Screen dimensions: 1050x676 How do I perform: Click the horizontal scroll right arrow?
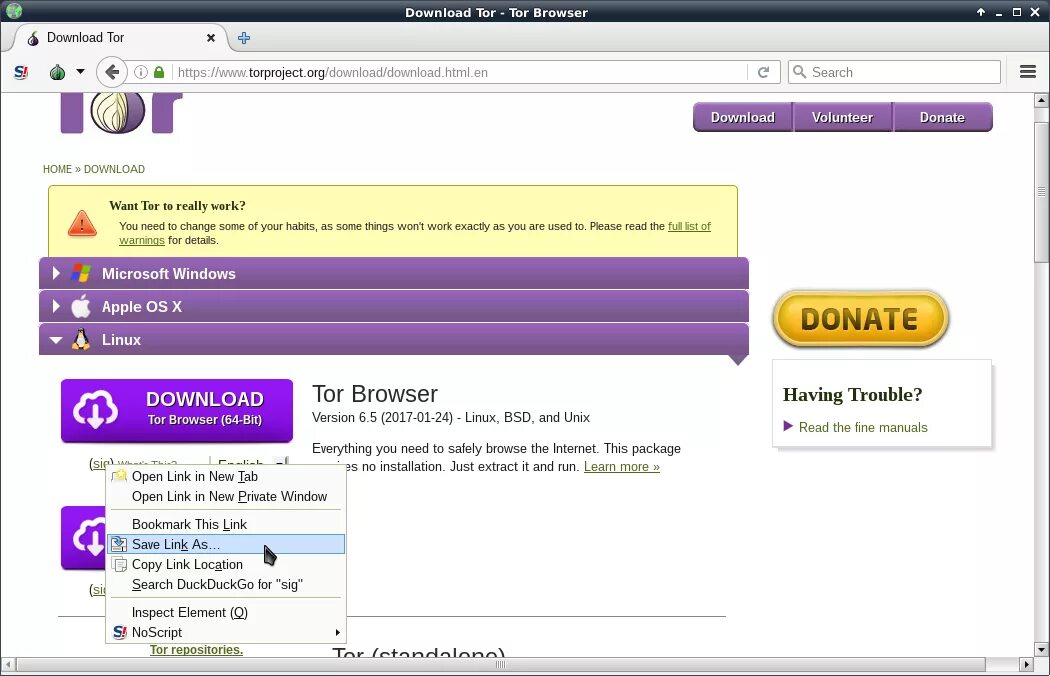click(x=1027, y=665)
